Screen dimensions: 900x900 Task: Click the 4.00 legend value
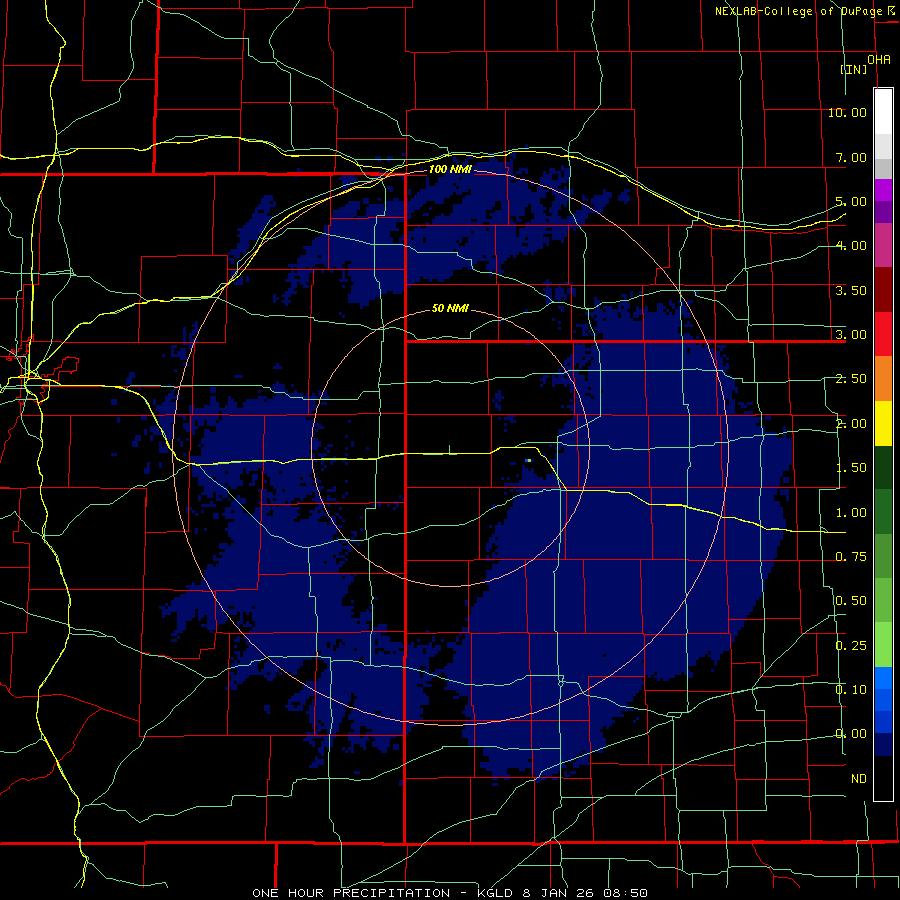tap(851, 246)
